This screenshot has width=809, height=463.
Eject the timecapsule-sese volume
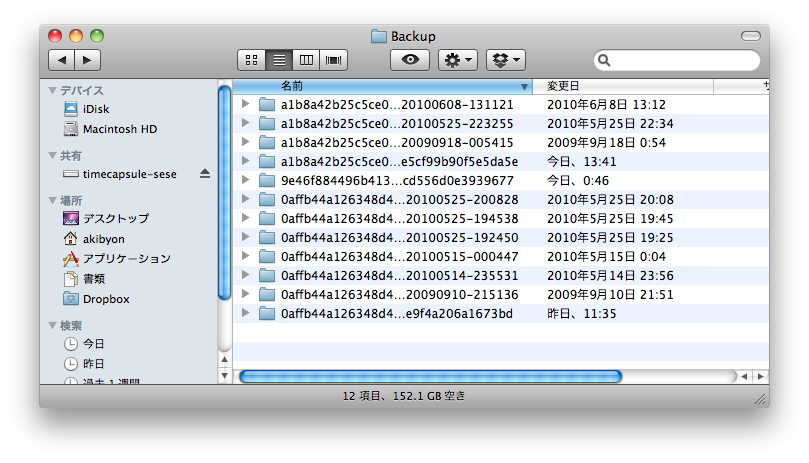pos(205,174)
